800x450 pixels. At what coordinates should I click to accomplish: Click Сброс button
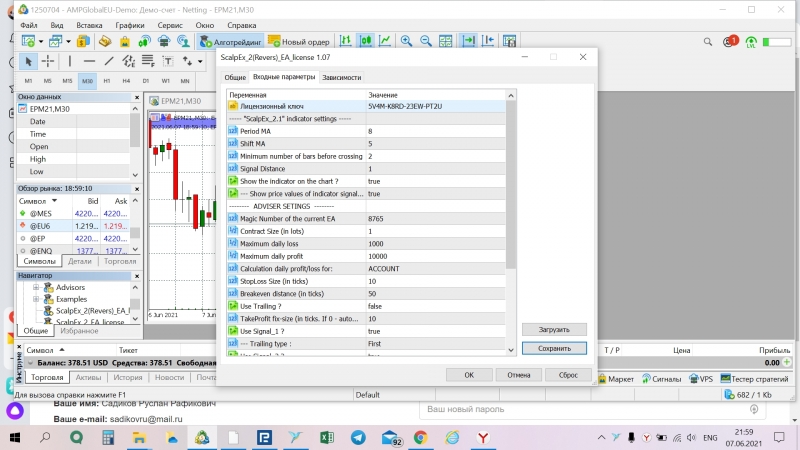tap(568, 375)
